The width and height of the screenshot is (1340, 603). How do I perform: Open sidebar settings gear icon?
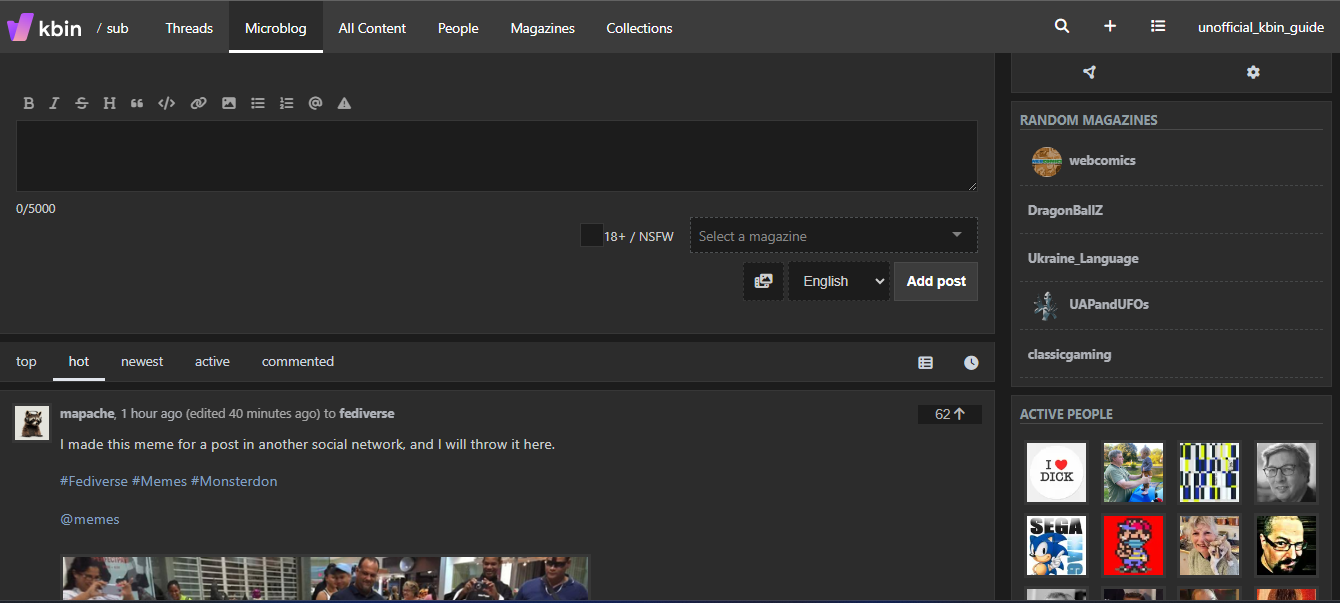coord(1253,72)
